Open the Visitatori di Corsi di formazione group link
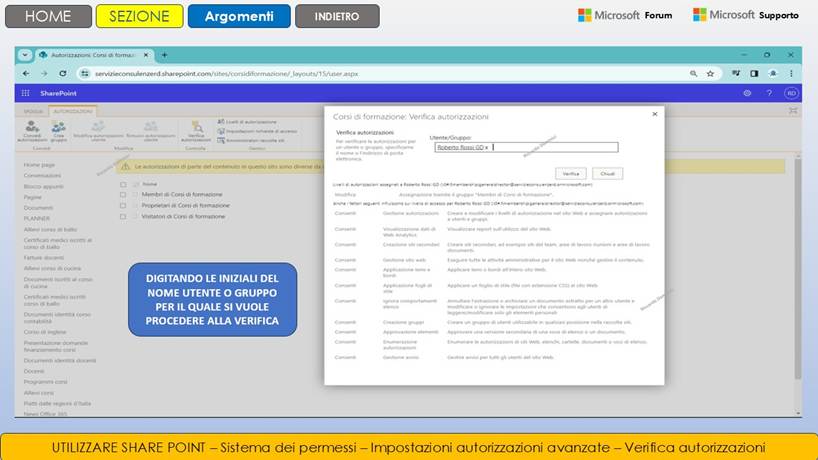The width and height of the screenshot is (818, 460). point(184,216)
